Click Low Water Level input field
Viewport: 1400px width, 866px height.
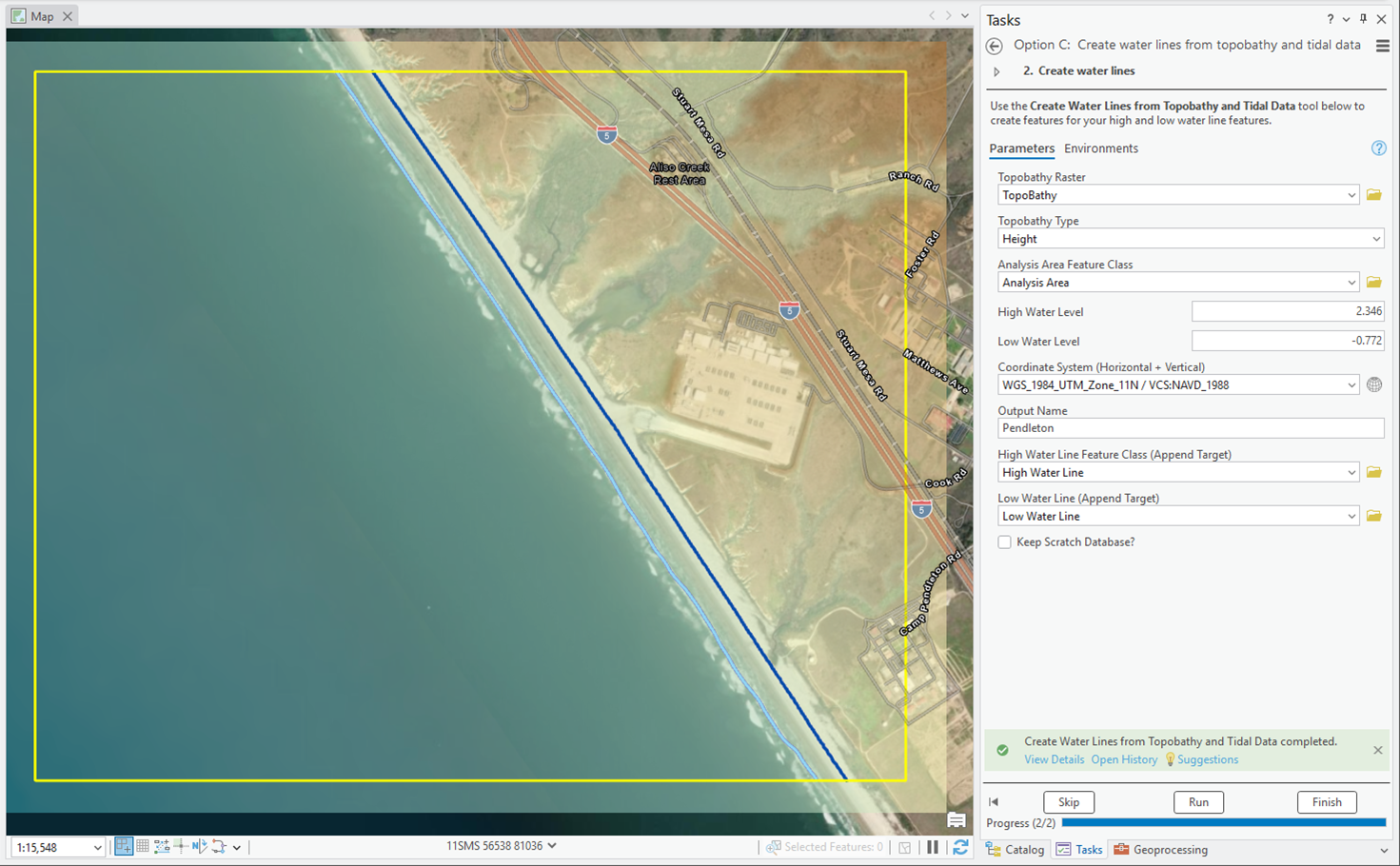click(1288, 341)
